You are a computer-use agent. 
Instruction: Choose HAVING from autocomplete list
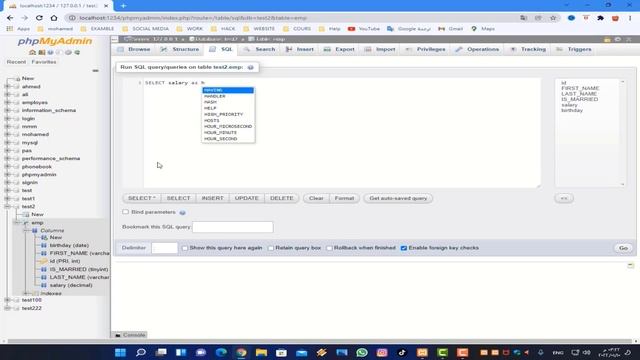tap(228, 90)
